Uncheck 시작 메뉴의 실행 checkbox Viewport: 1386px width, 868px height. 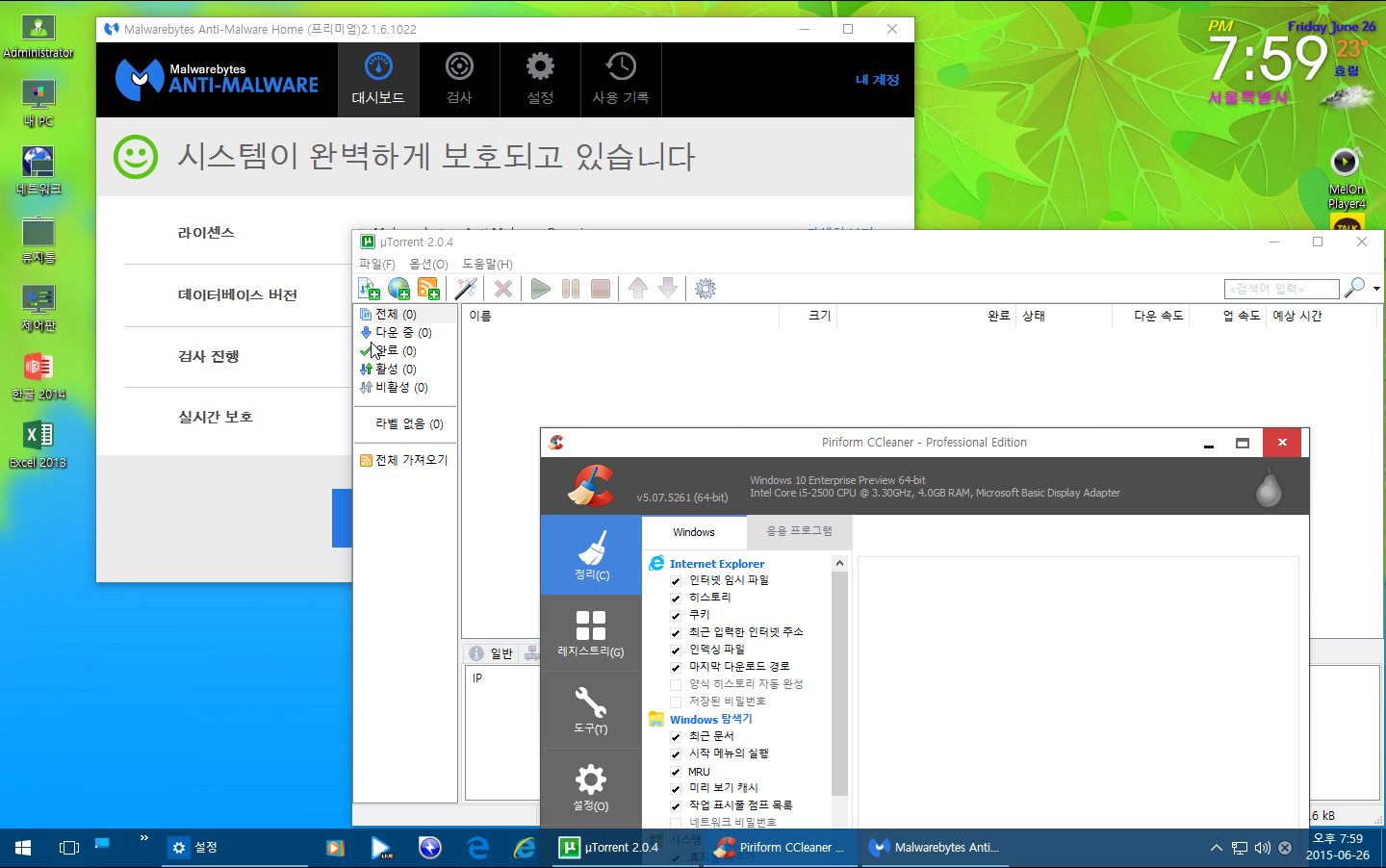click(676, 754)
